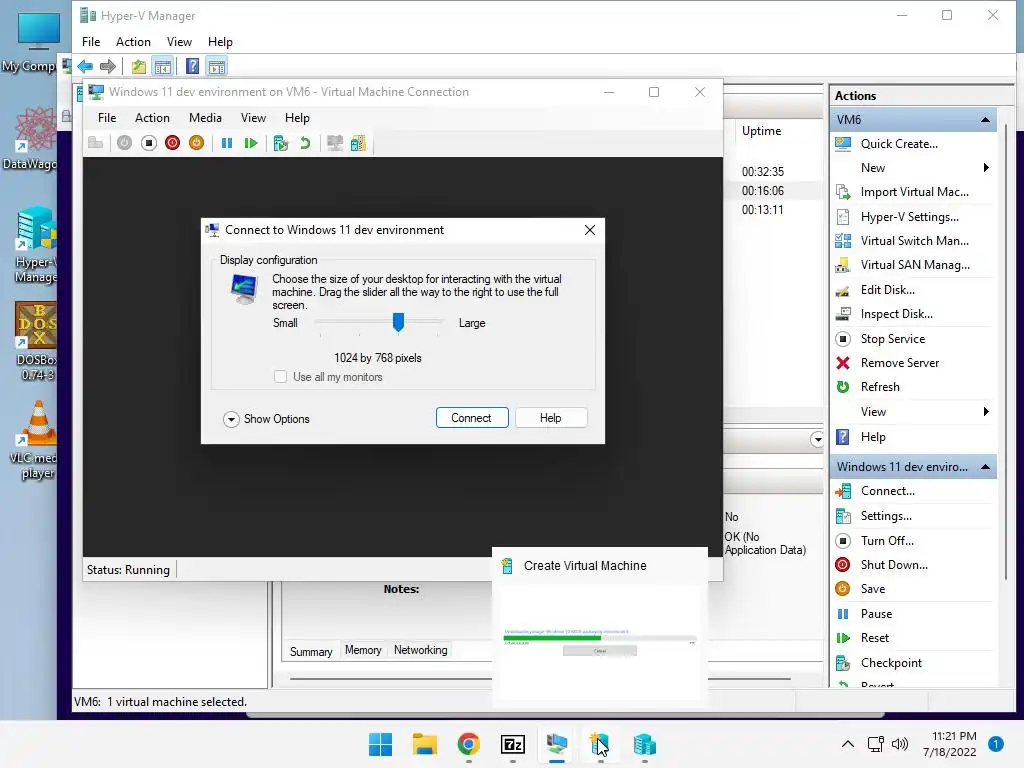Click Ctrl+Alt+Delete keyboard icon in VM toolbar

pos(95,143)
